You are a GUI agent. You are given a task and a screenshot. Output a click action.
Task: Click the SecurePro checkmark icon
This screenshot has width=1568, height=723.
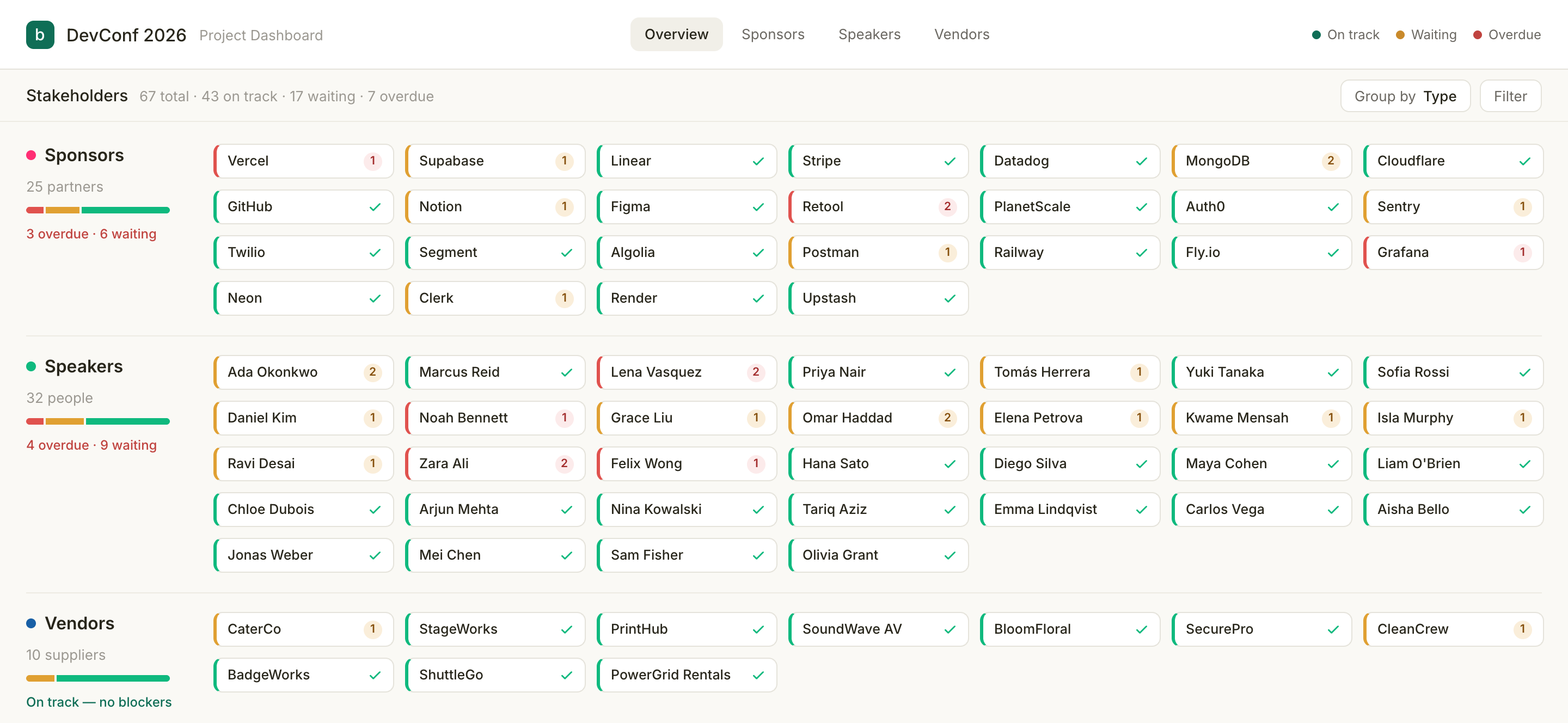point(1332,629)
